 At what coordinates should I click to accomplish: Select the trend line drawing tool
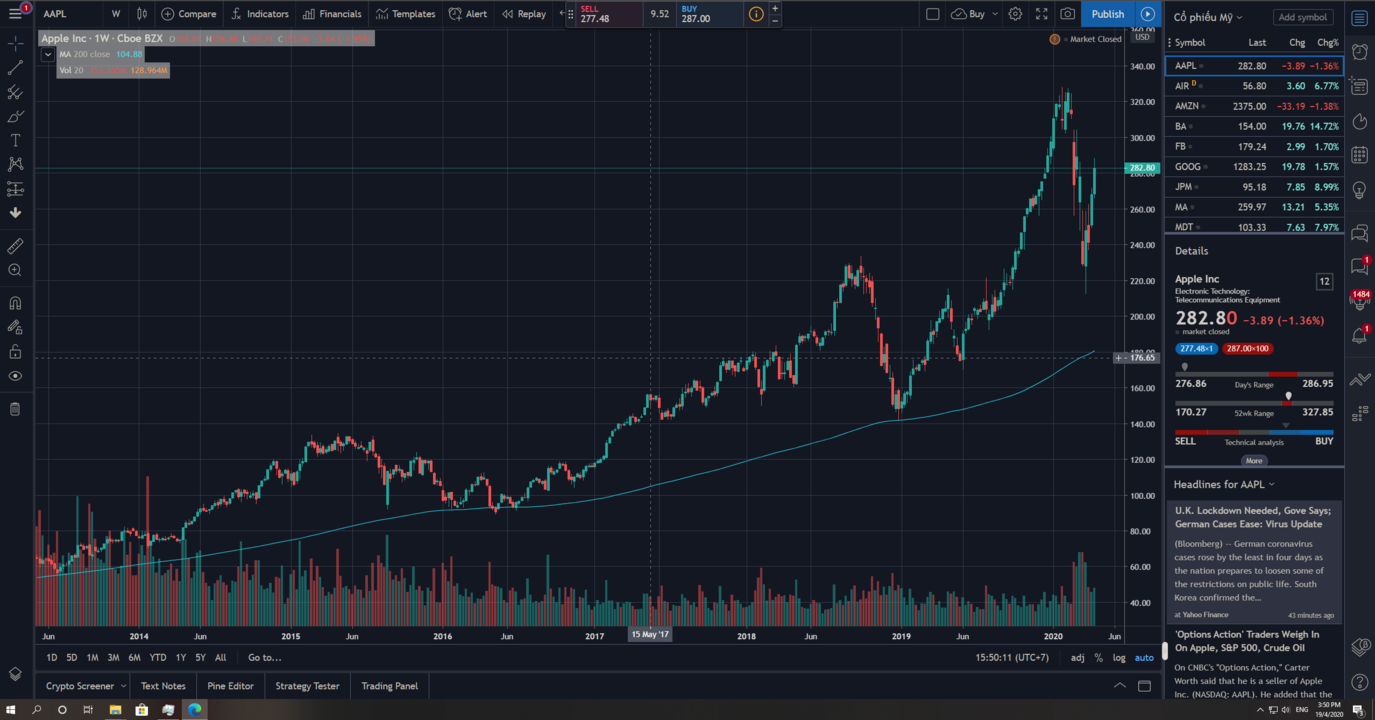pyautogui.click(x=15, y=68)
